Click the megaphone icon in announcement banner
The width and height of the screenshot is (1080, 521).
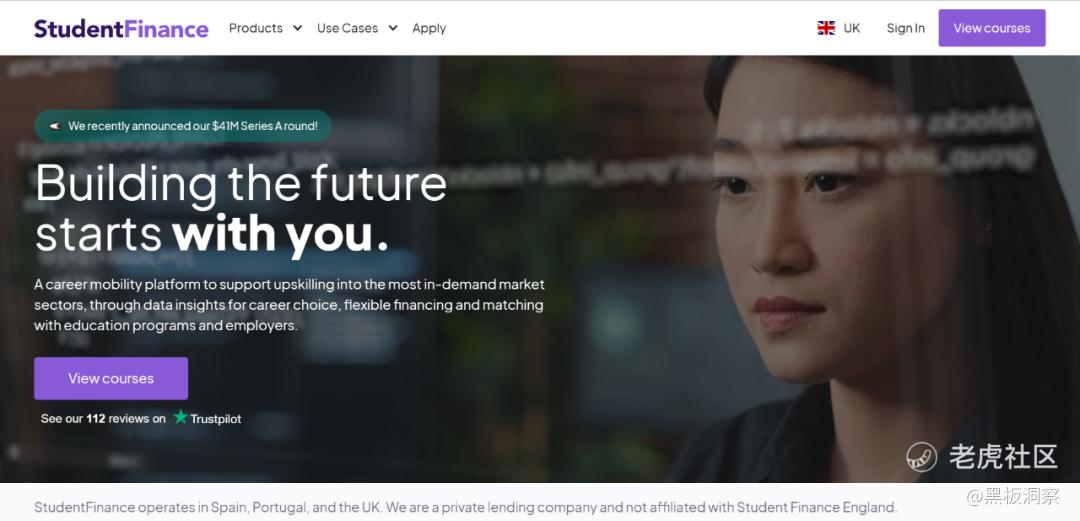tap(55, 126)
